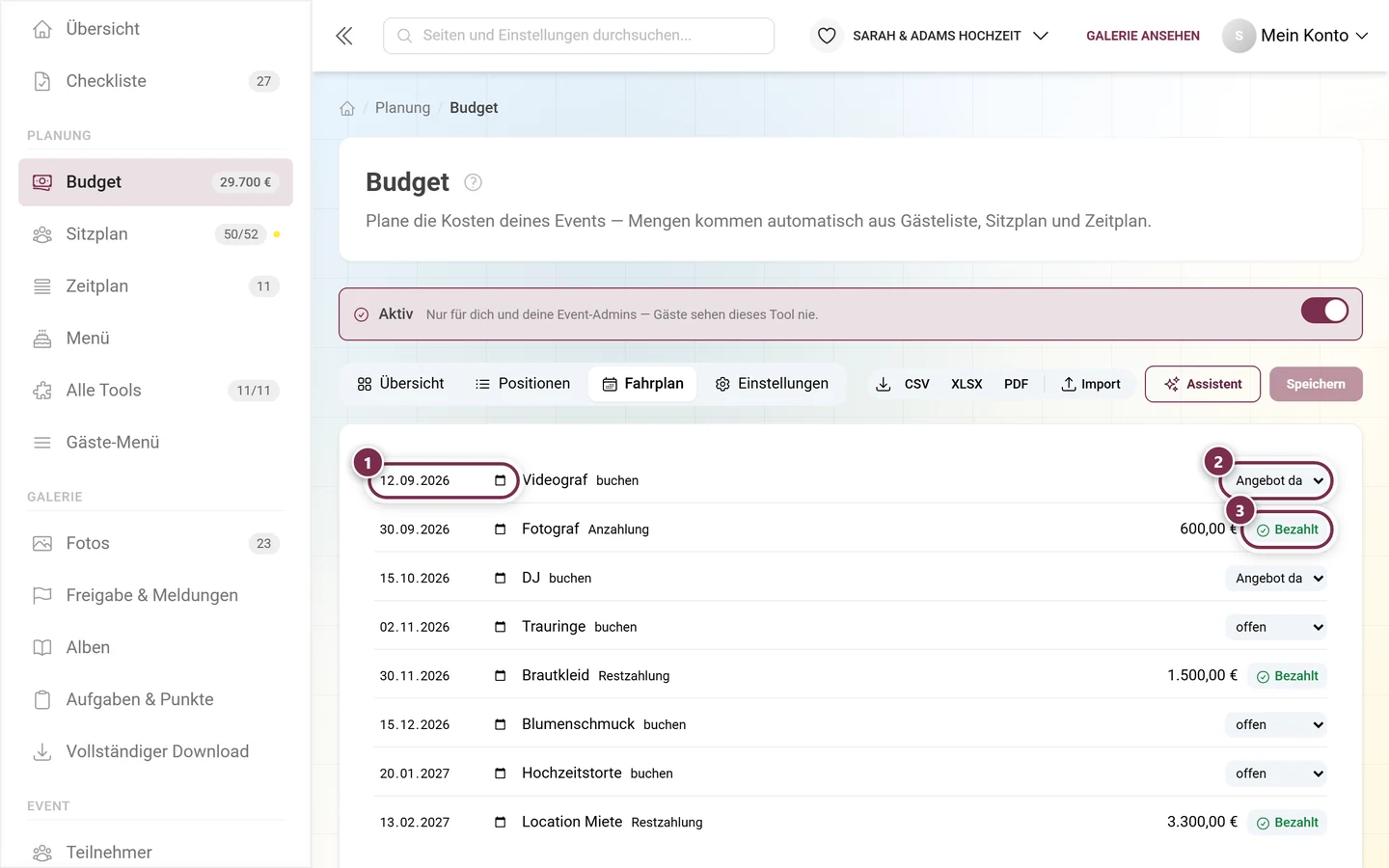
Task: Open Fotos in the sidebar
Action: [x=155, y=544]
